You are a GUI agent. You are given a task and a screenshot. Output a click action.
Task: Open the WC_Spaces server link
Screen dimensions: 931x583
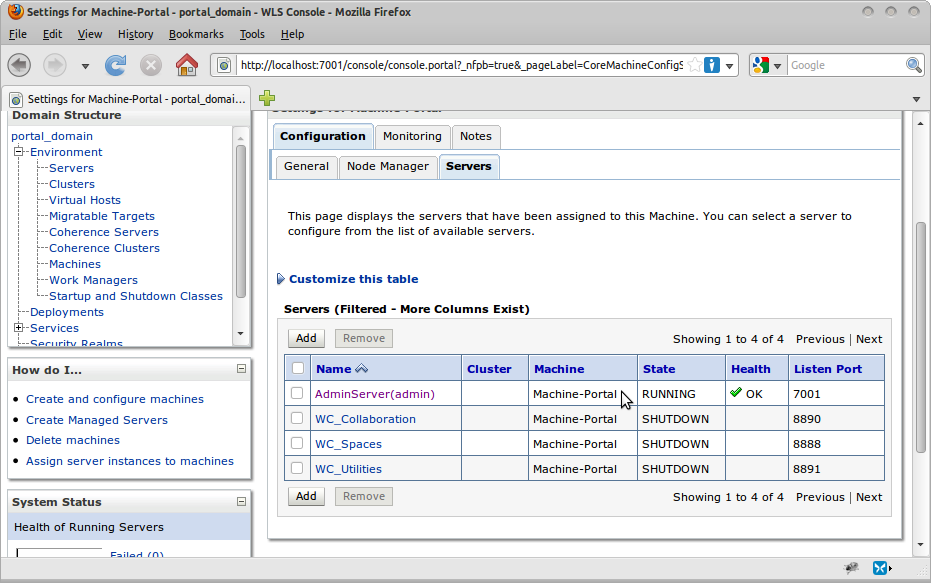click(x=348, y=444)
